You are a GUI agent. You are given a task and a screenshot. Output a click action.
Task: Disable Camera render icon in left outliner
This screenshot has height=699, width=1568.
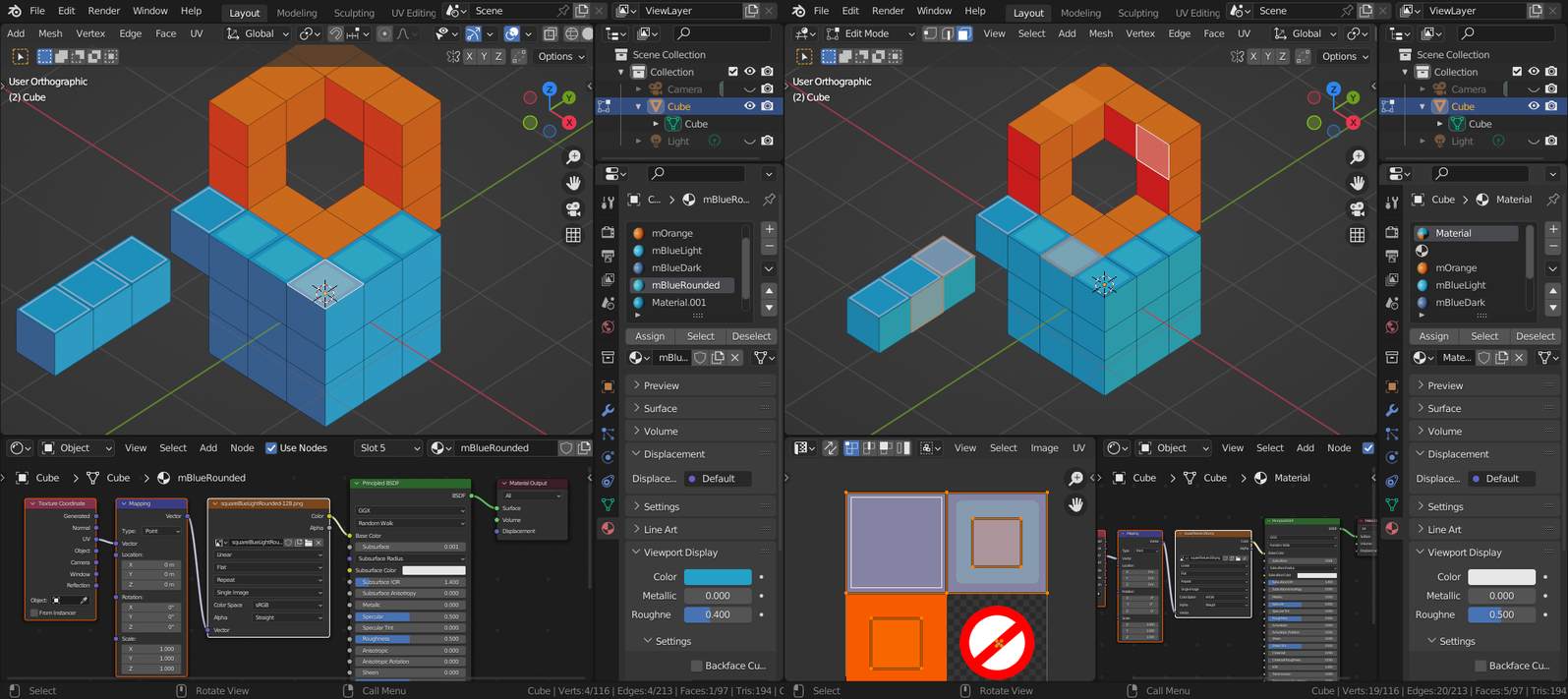coord(768,88)
